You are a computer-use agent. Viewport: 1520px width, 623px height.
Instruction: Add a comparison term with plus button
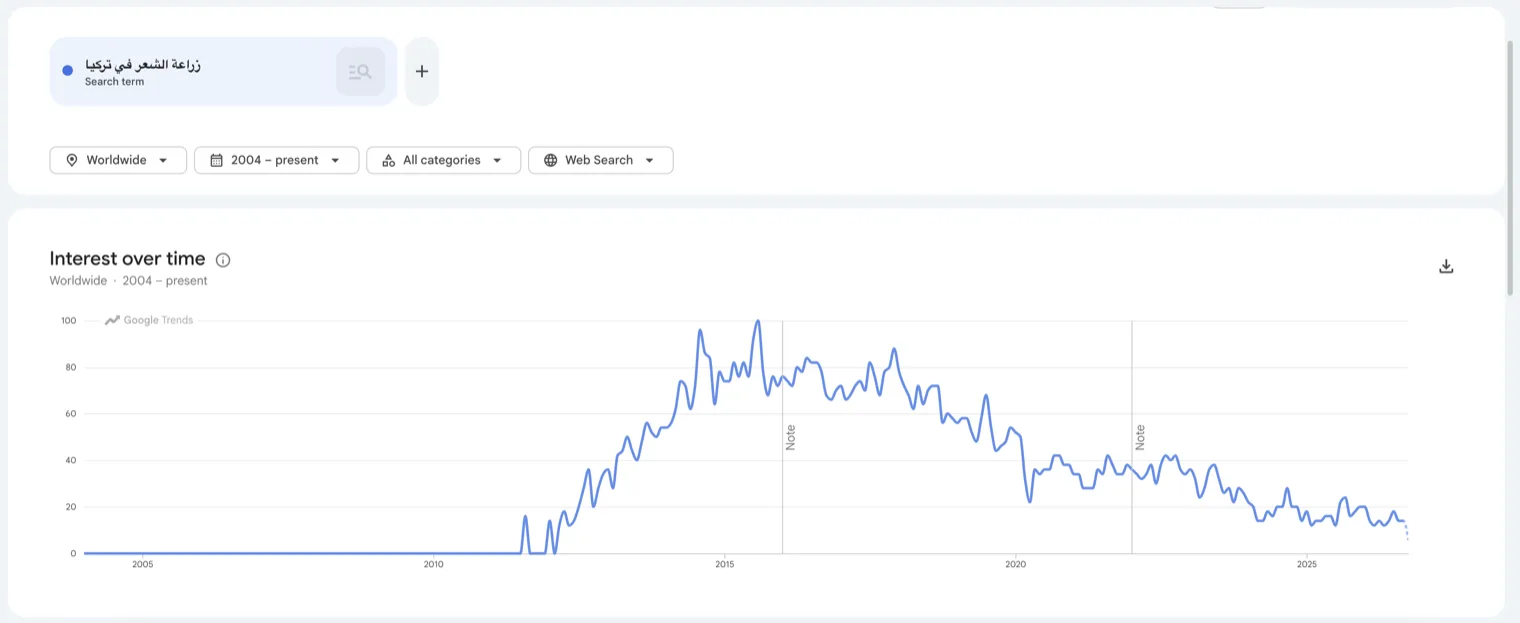422,71
